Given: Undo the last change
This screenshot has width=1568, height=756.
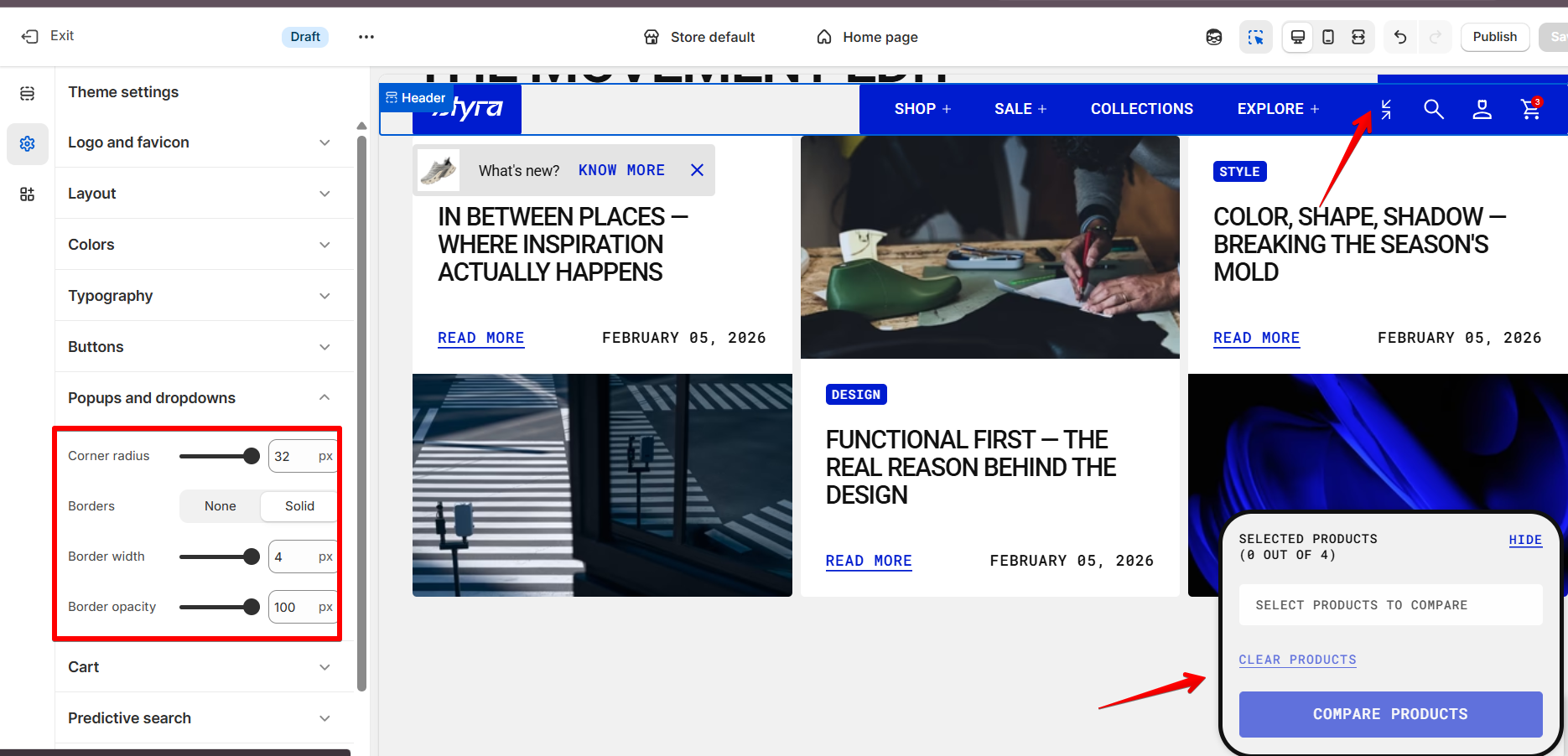Looking at the screenshot, I should click(x=1400, y=37).
